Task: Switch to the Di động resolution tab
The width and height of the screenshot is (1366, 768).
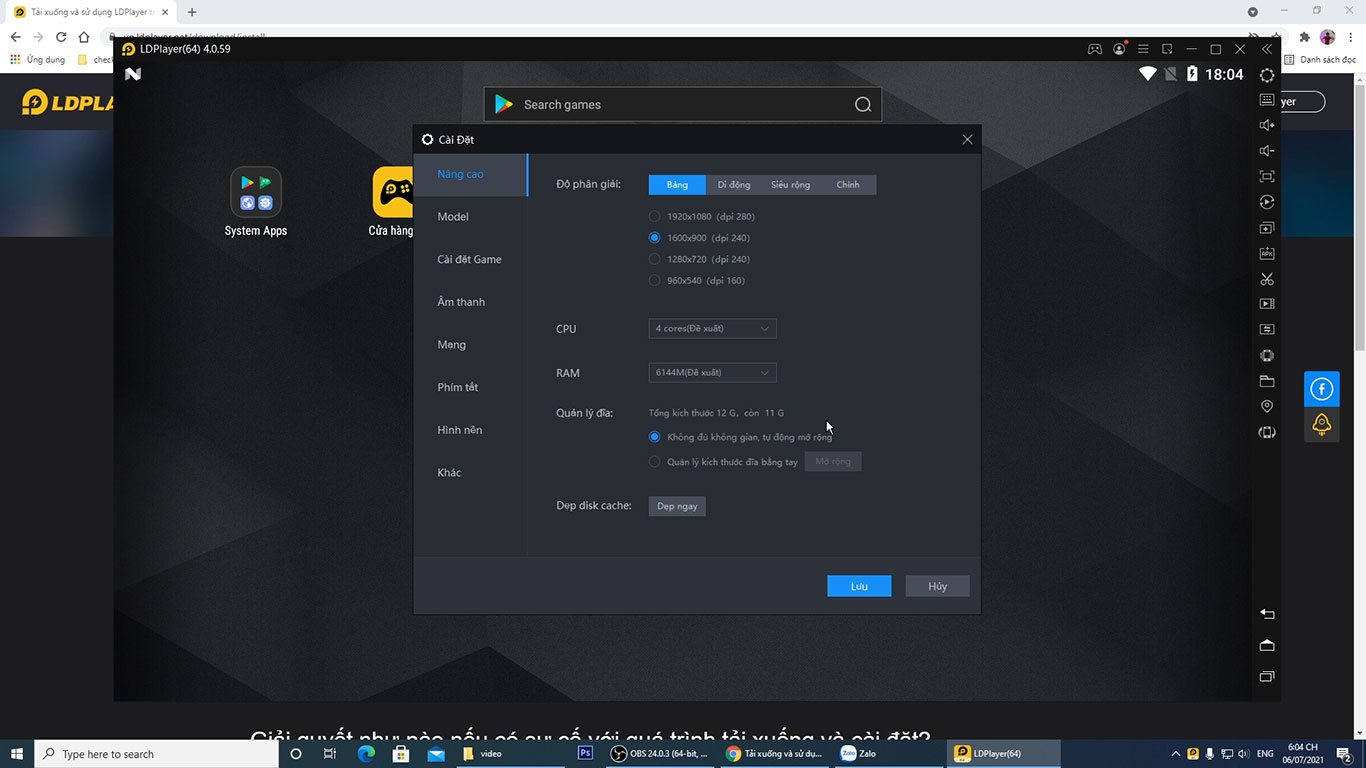Action: pos(733,185)
